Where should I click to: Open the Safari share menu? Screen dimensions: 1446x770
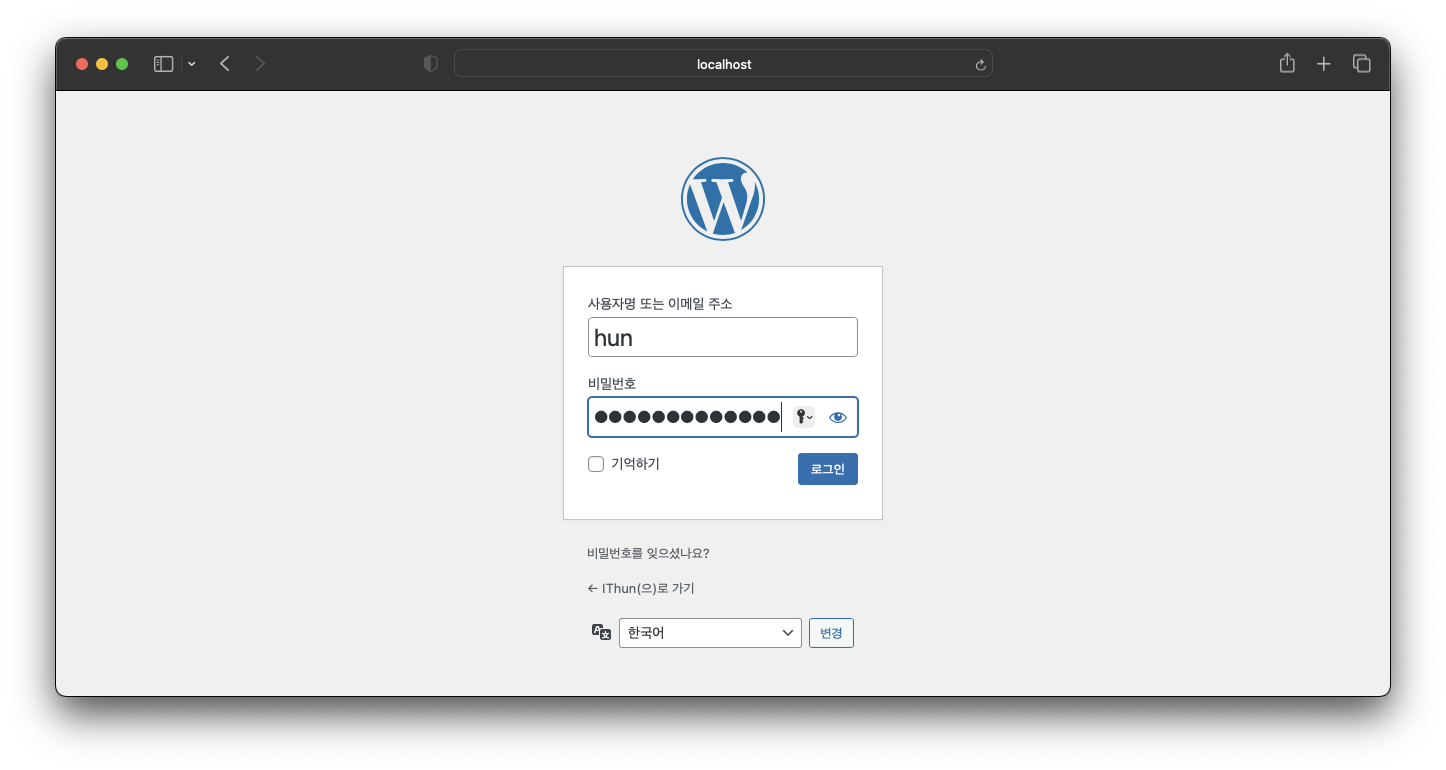click(1287, 63)
